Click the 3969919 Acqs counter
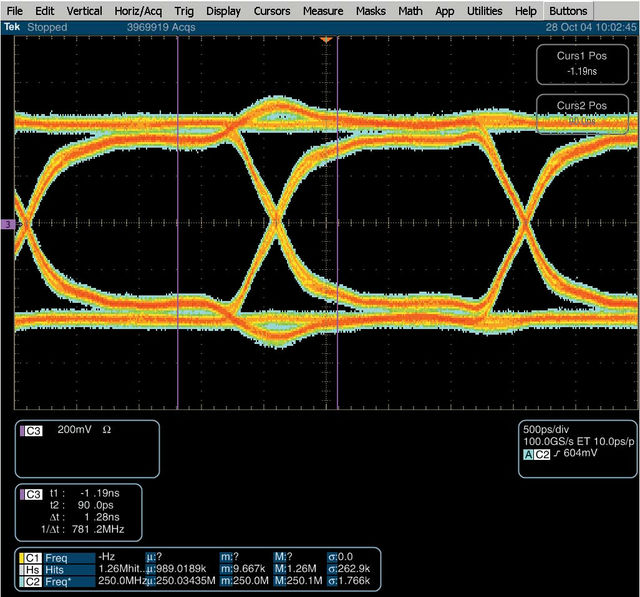The width and height of the screenshot is (640, 597). tap(161, 27)
